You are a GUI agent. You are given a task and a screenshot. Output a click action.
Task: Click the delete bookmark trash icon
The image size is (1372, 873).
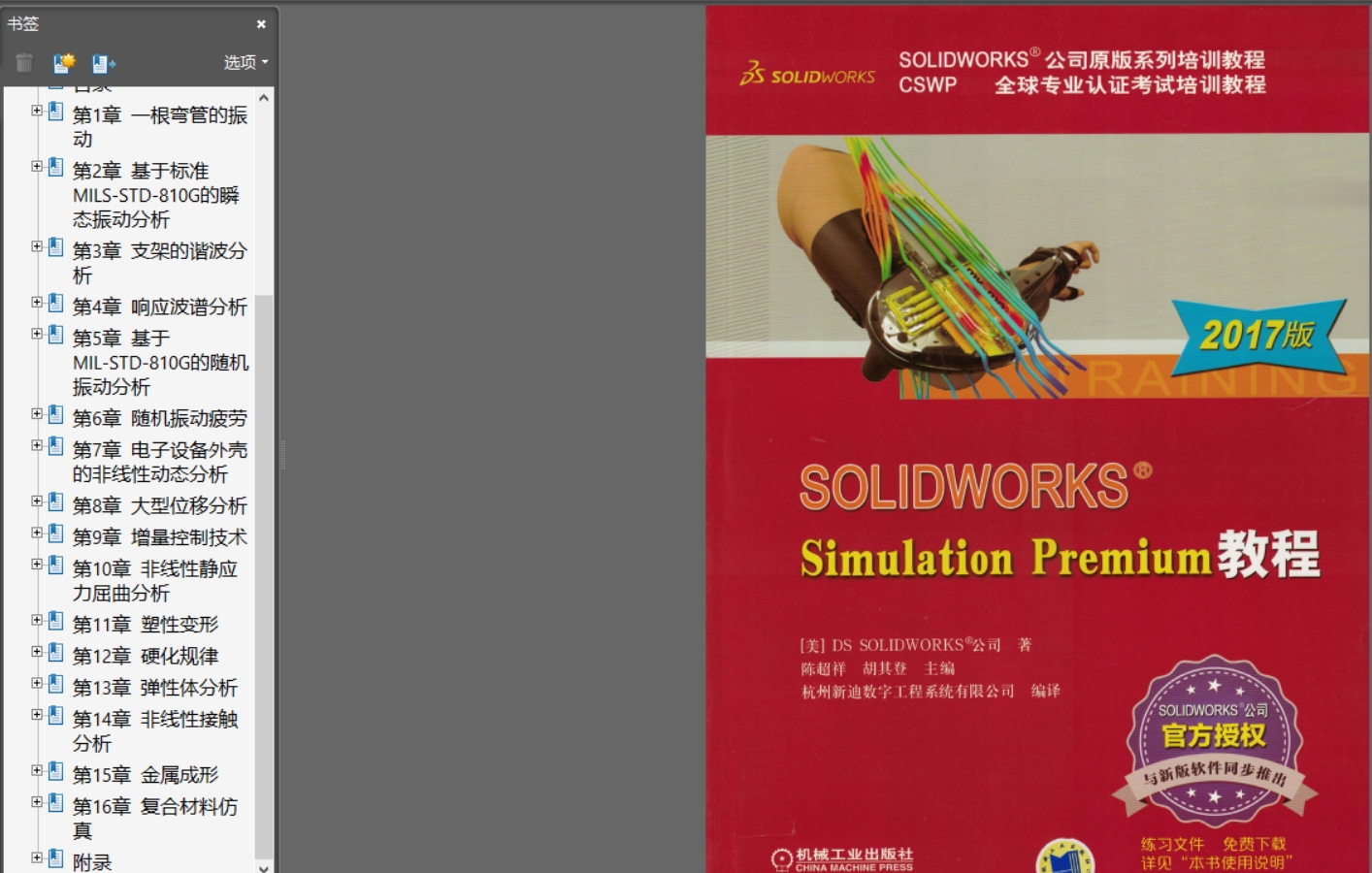[24, 63]
